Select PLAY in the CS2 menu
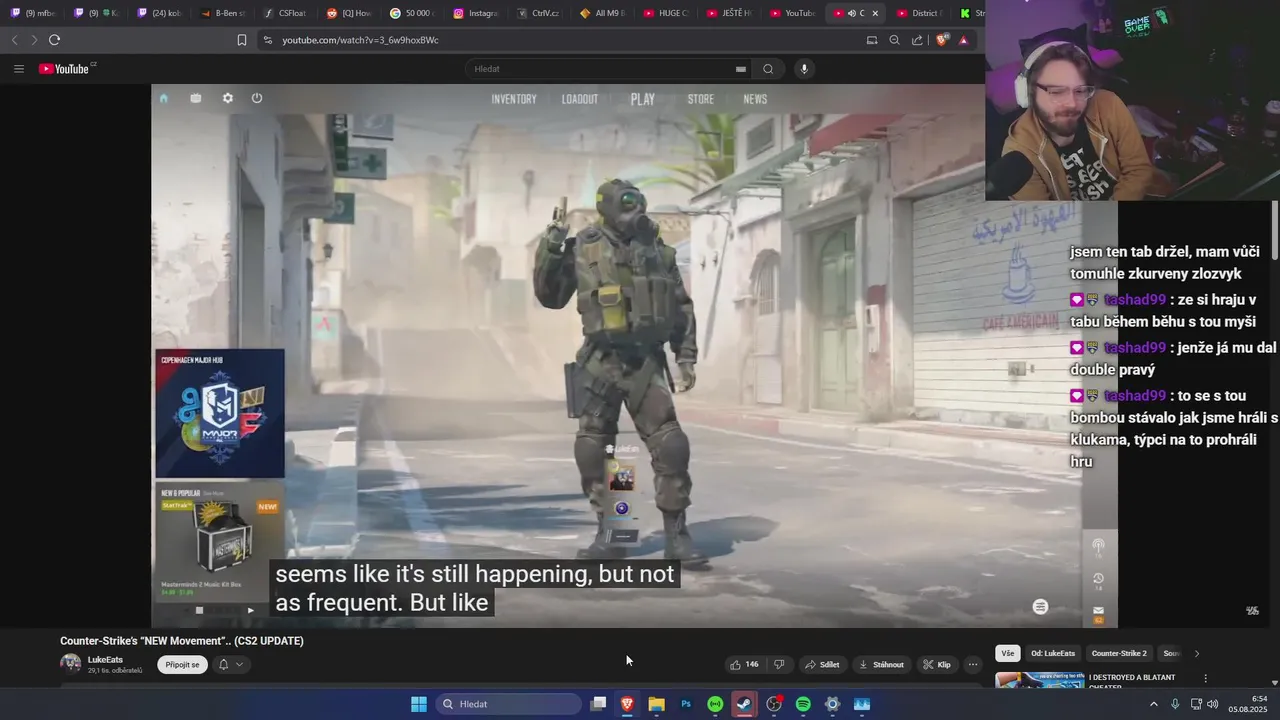Viewport: 1280px width, 720px height. coord(643,99)
